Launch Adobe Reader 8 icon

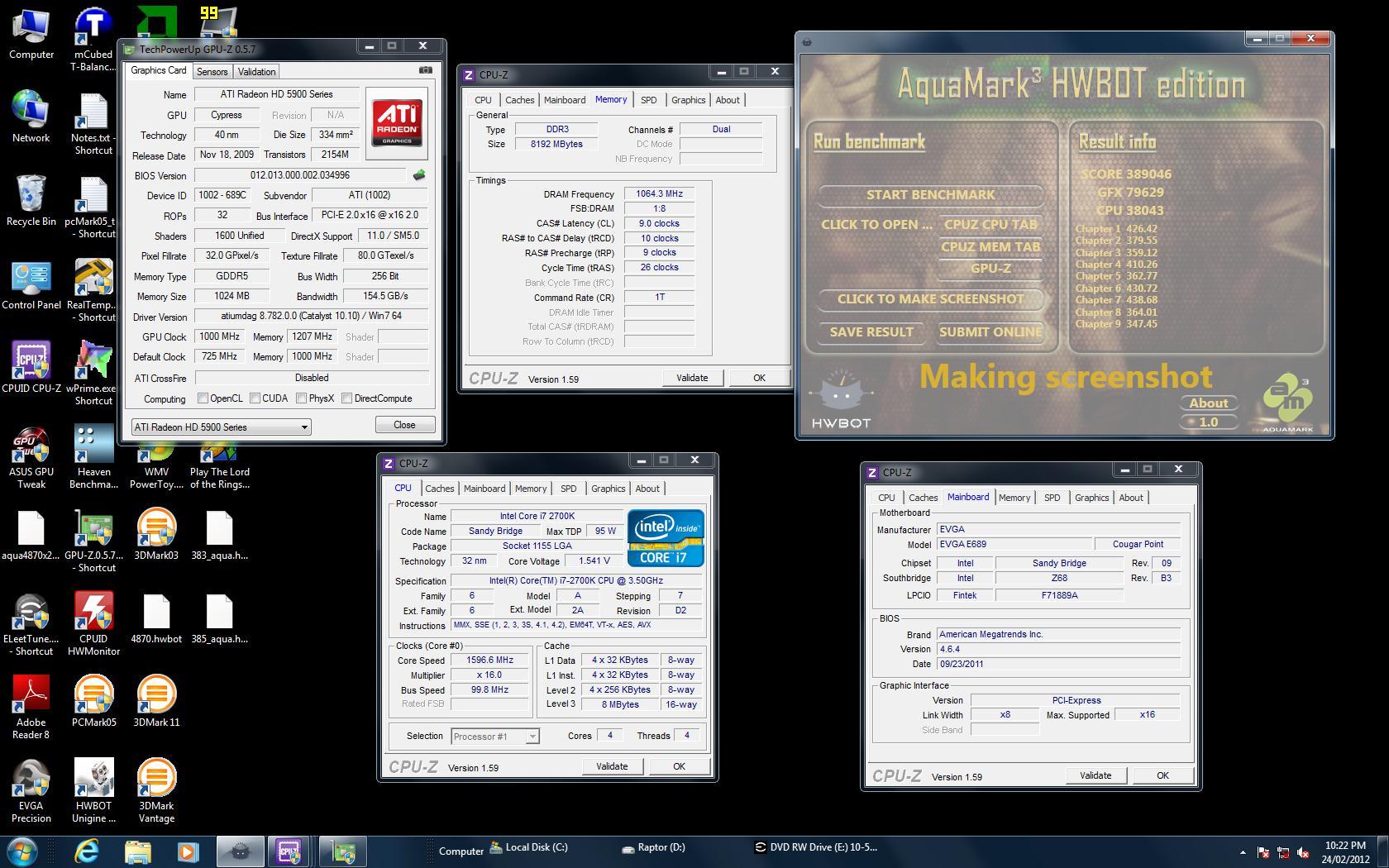pos(31,708)
